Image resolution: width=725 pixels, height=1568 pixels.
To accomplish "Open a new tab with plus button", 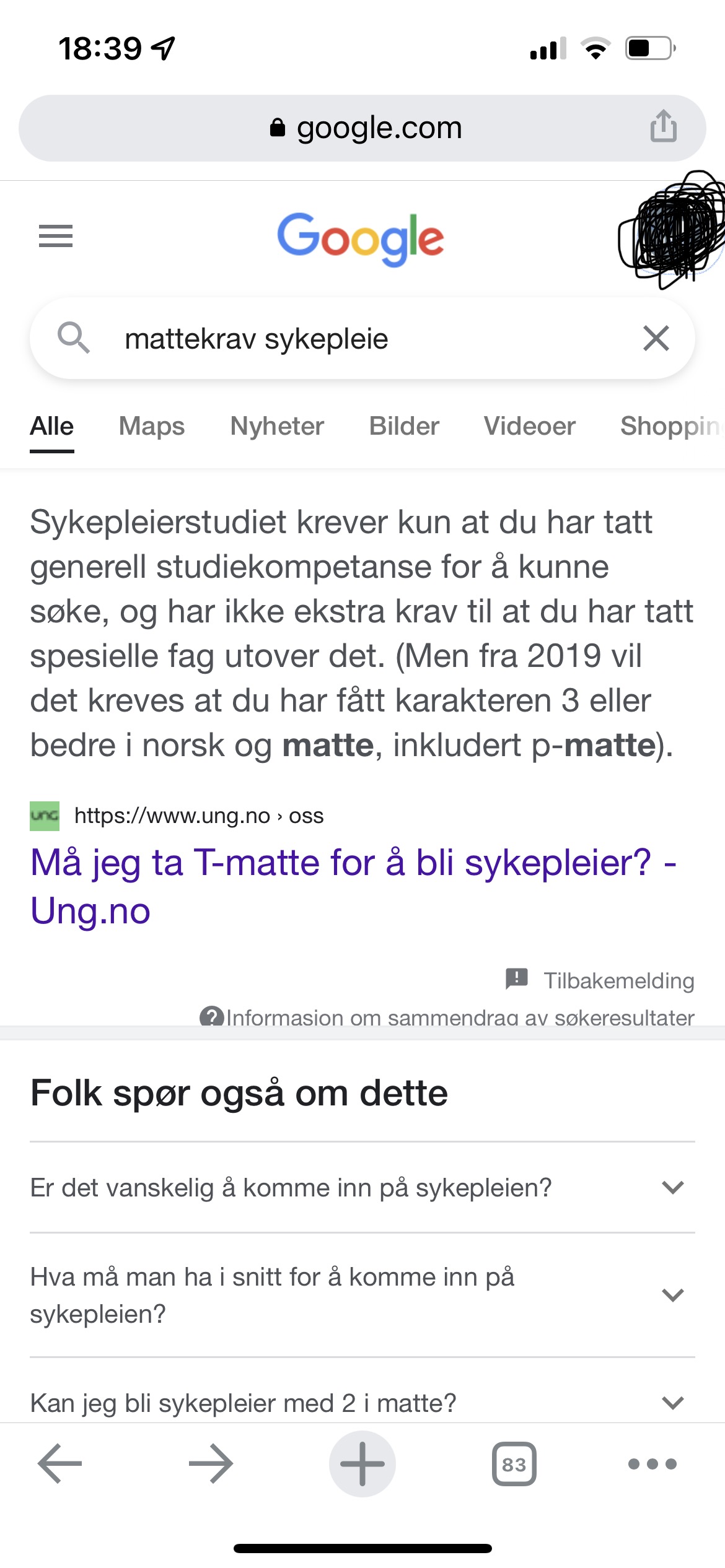I will (362, 1464).
